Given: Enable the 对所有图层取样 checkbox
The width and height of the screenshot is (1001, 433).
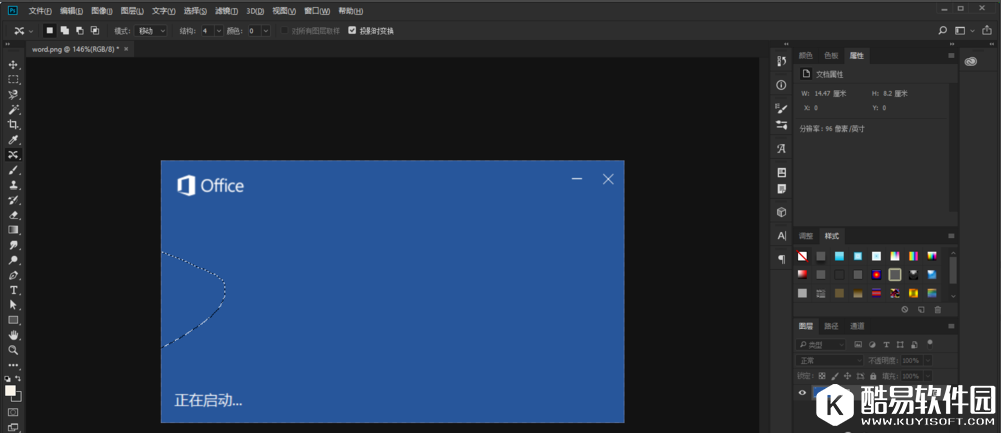Looking at the screenshot, I should pyautogui.click(x=284, y=31).
